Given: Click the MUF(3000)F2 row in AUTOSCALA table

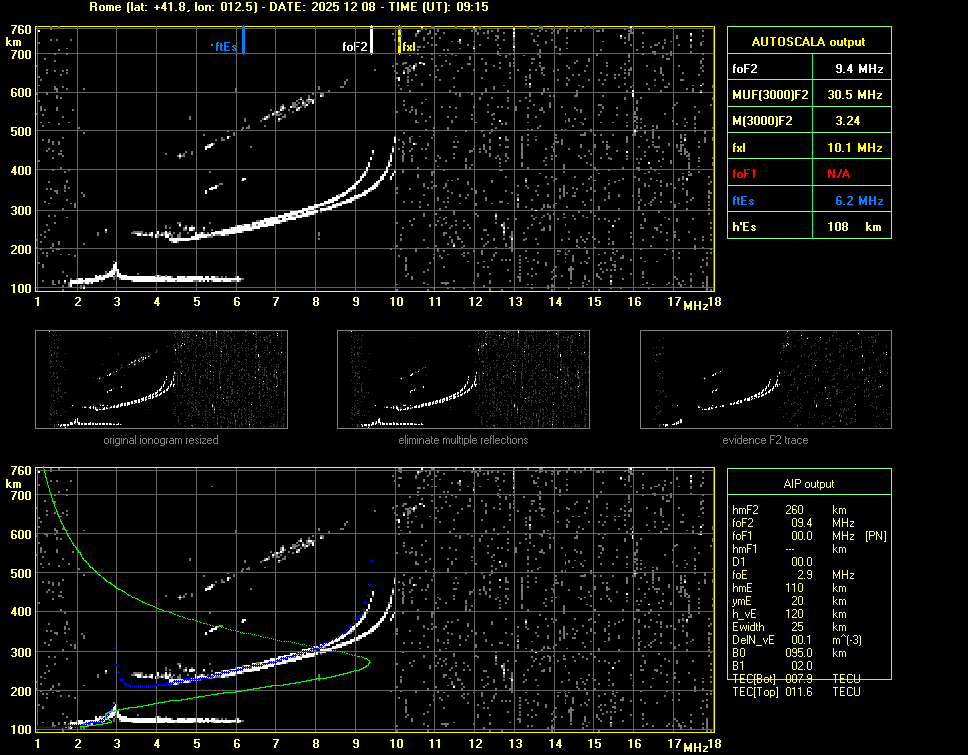Looking at the screenshot, I should (x=808, y=94).
